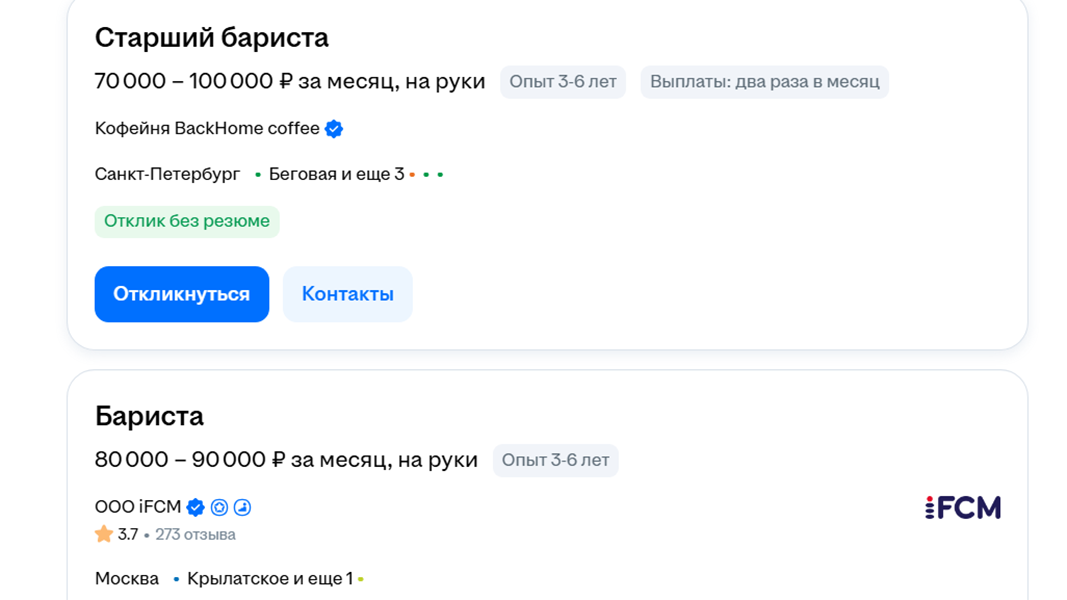Screen dimensions: 1067x600
Task: Open Контакты for the Старший бариста vacancy
Action: 347,294
